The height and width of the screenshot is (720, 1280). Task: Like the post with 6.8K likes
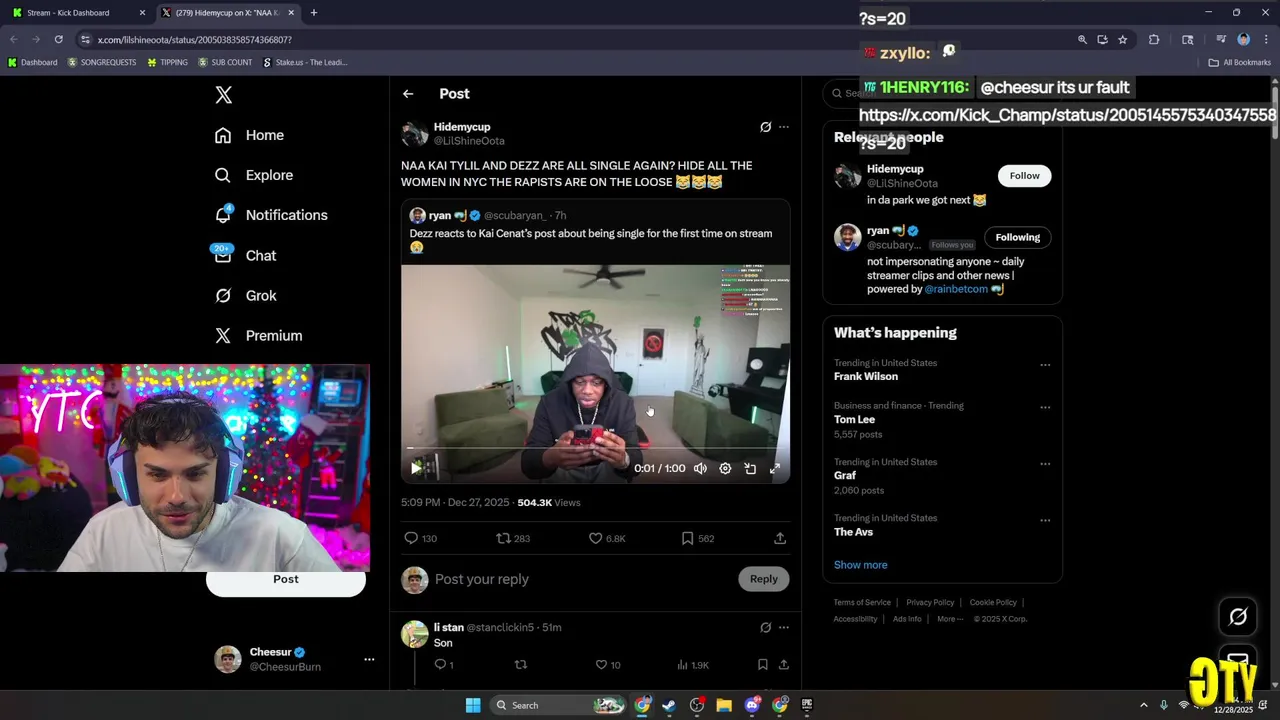click(x=606, y=538)
